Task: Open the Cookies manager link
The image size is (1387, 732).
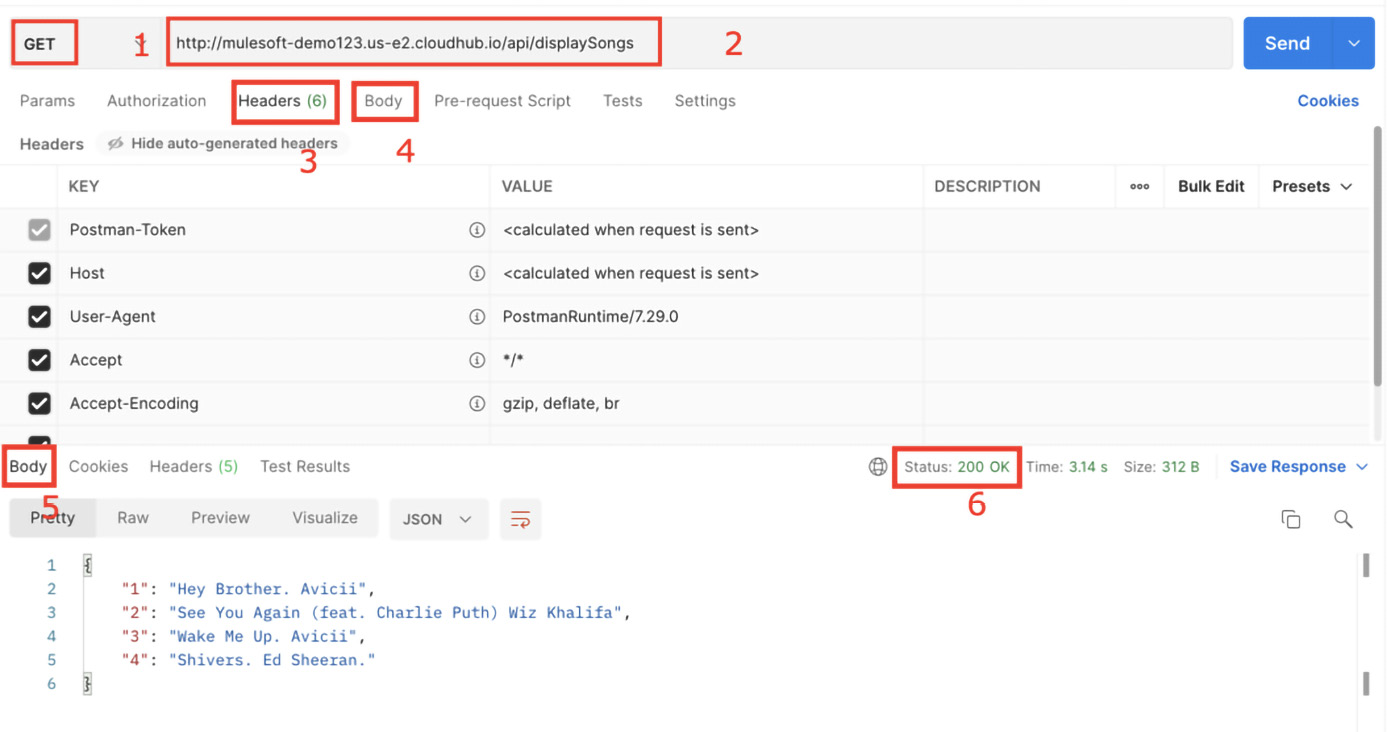Action: (x=1327, y=100)
